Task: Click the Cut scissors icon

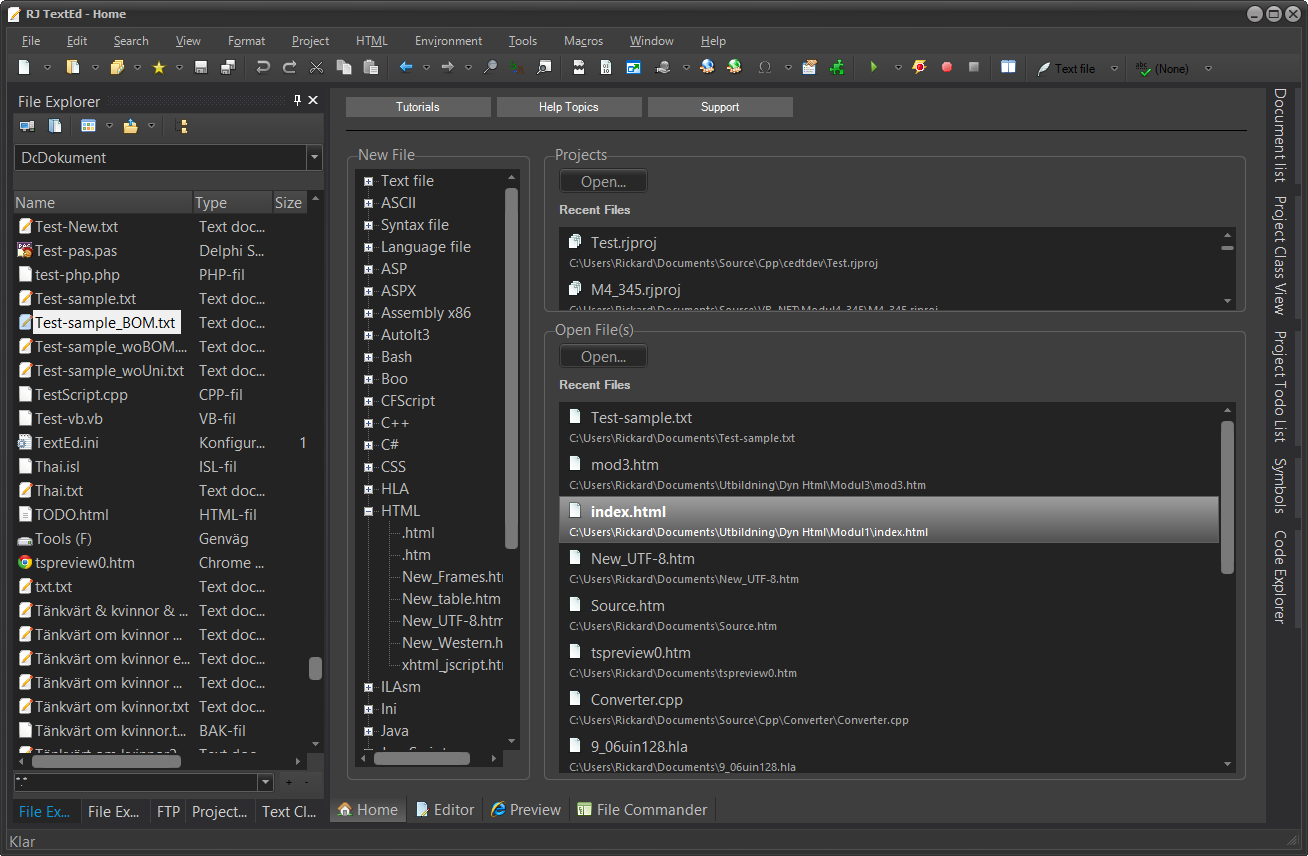Action: tap(317, 68)
